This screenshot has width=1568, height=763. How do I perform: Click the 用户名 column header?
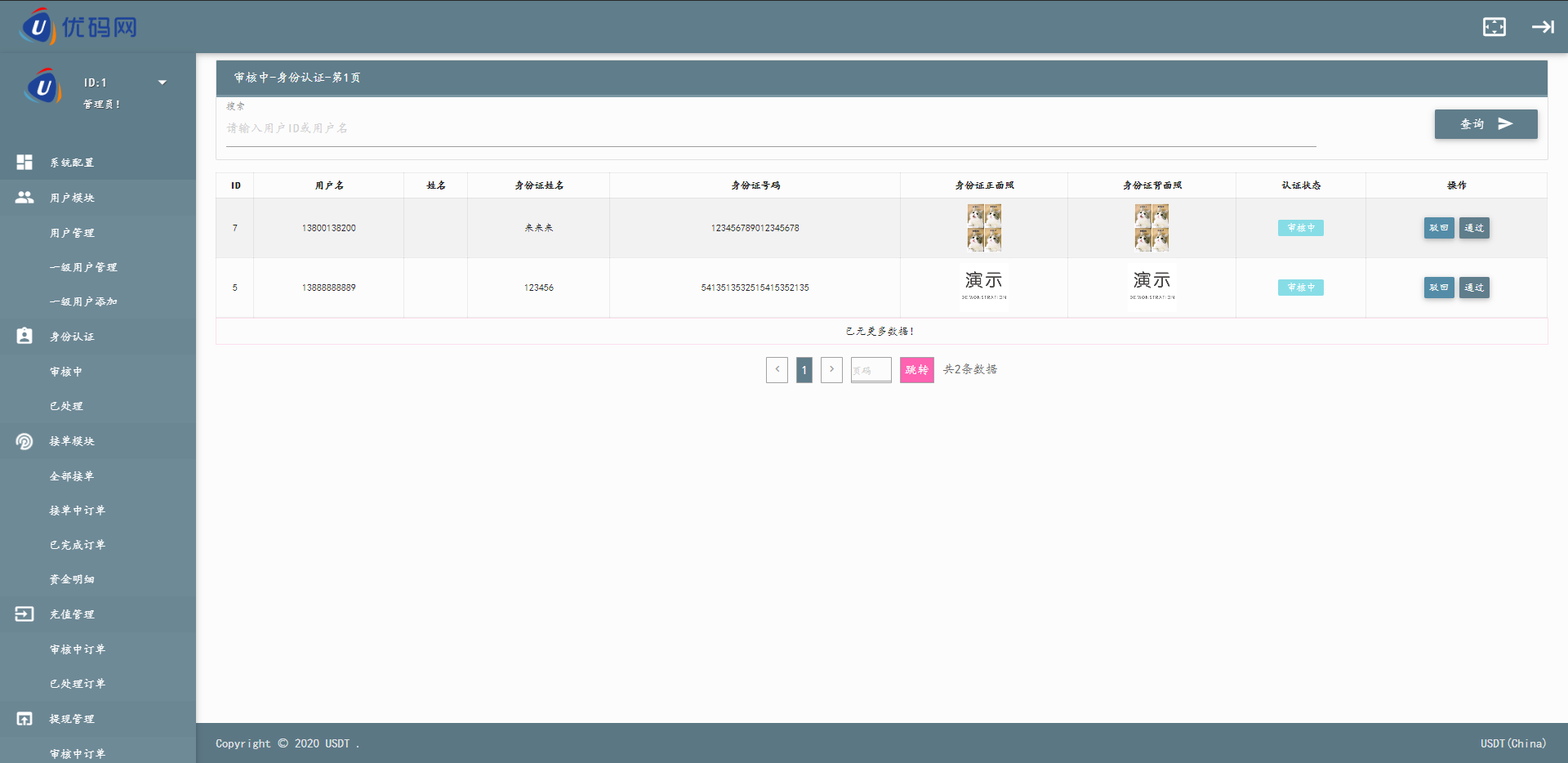click(x=329, y=185)
